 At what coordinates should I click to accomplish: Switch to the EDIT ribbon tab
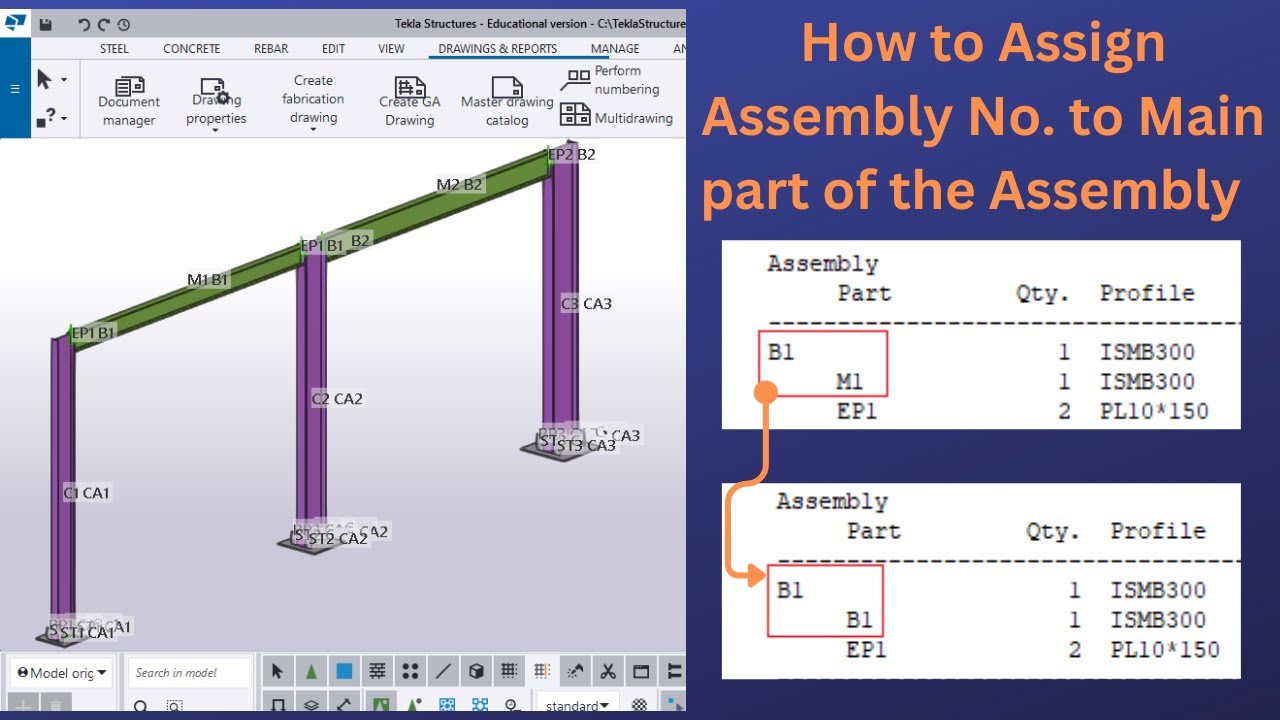(333, 48)
